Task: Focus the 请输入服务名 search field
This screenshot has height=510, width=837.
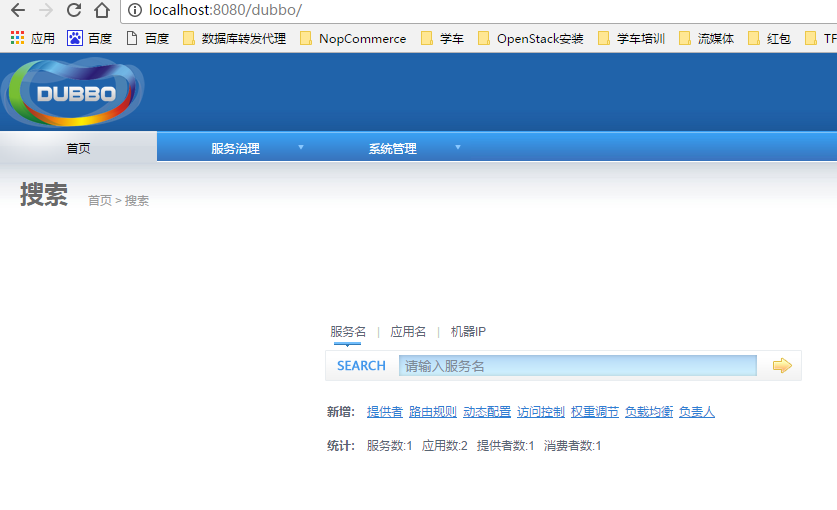Action: click(x=578, y=366)
